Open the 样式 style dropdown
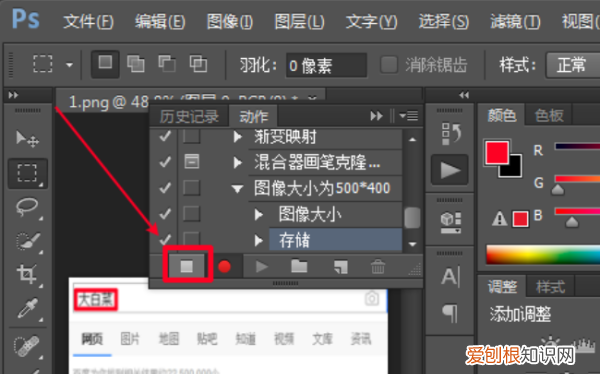This screenshot has width=600, height=374. tap(573, 65)
